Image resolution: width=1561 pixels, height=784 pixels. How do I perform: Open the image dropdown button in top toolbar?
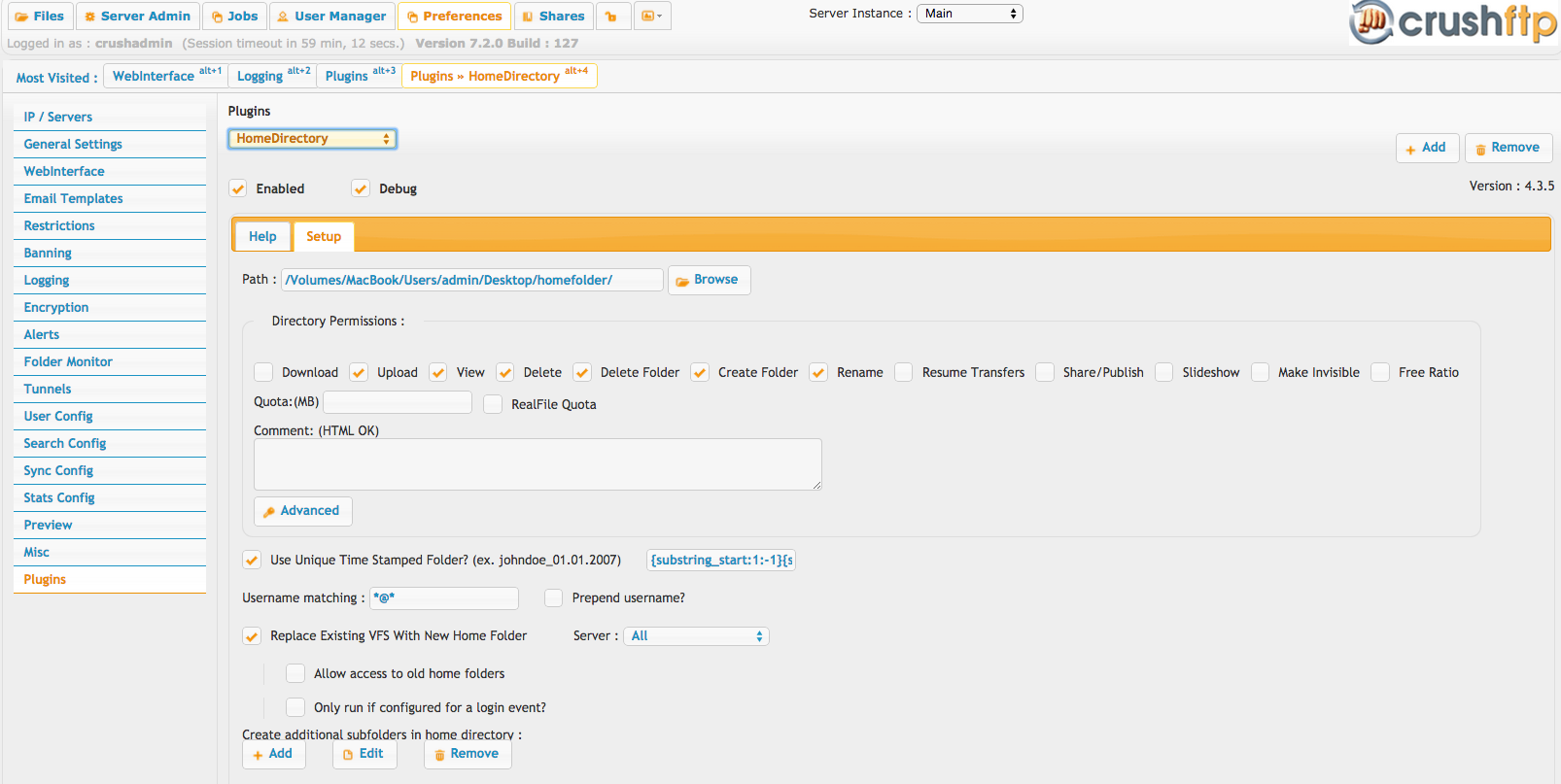pos(651,17)
